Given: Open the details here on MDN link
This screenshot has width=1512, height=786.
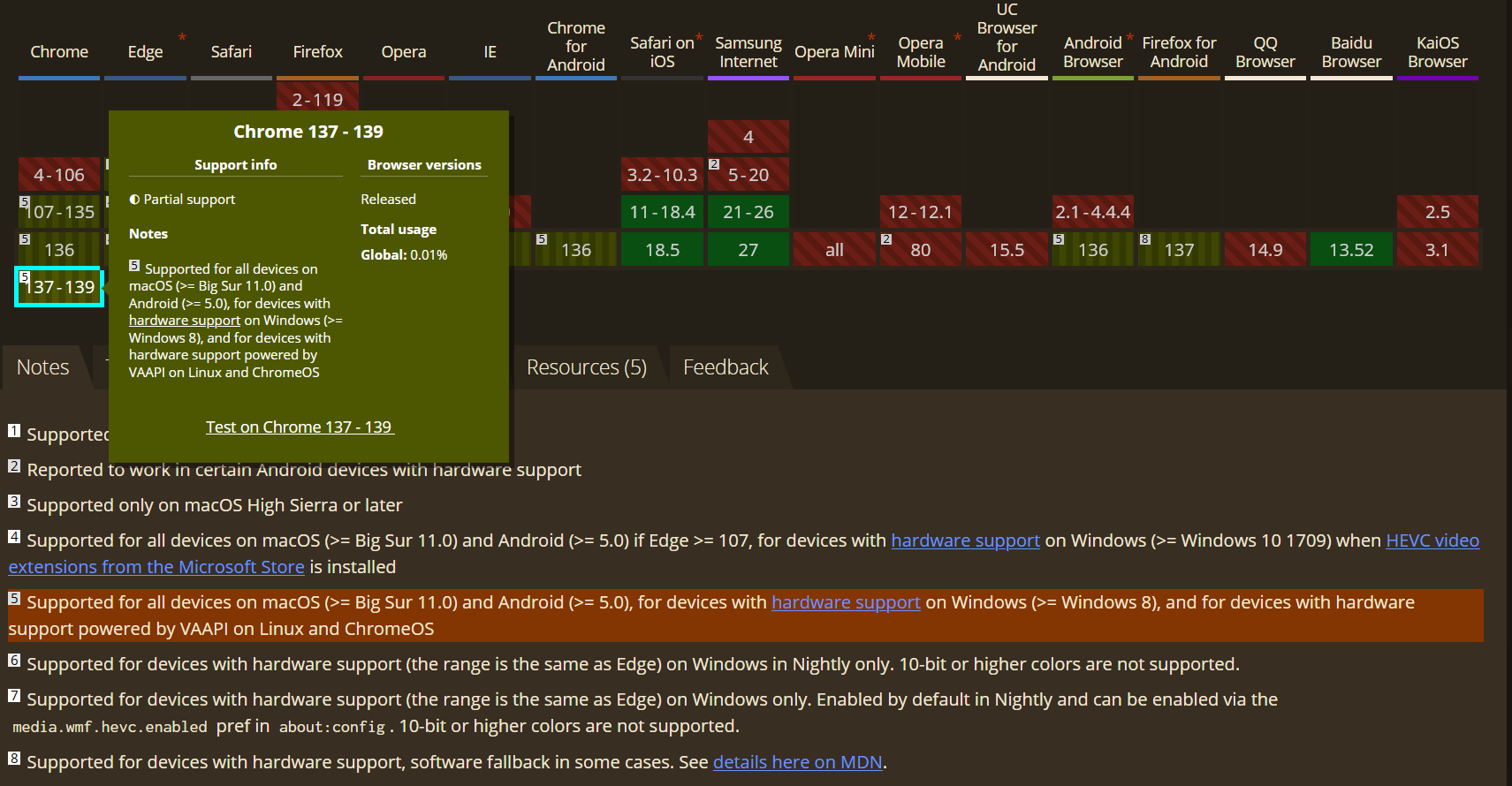Looking at the screenshot, I should pyautogui.click(x=798, y=762).
